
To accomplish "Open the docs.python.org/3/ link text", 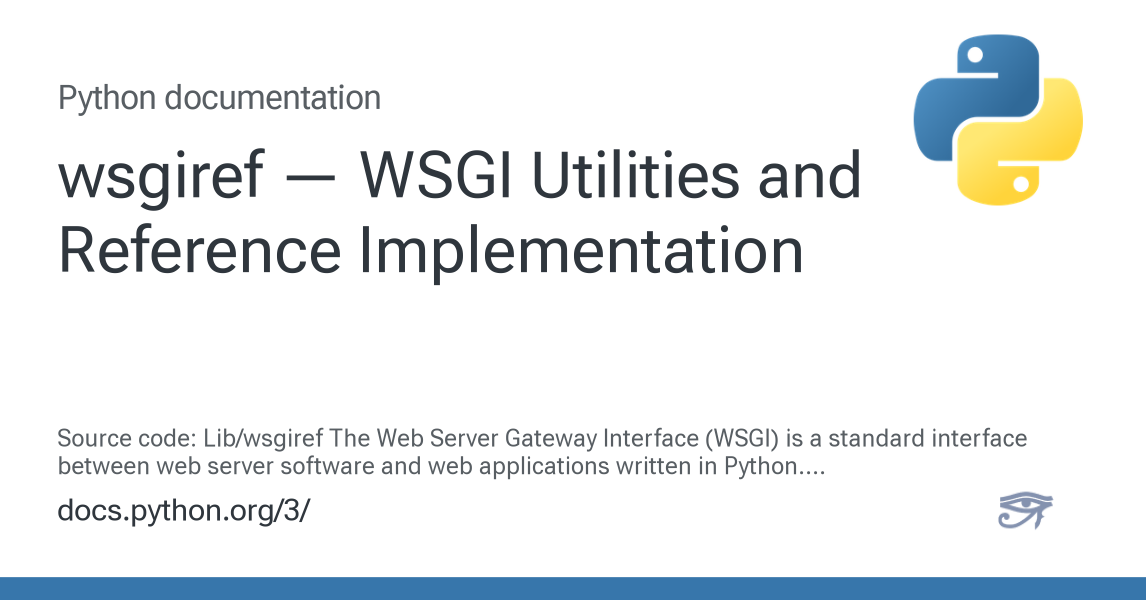I will click(183, 510).
